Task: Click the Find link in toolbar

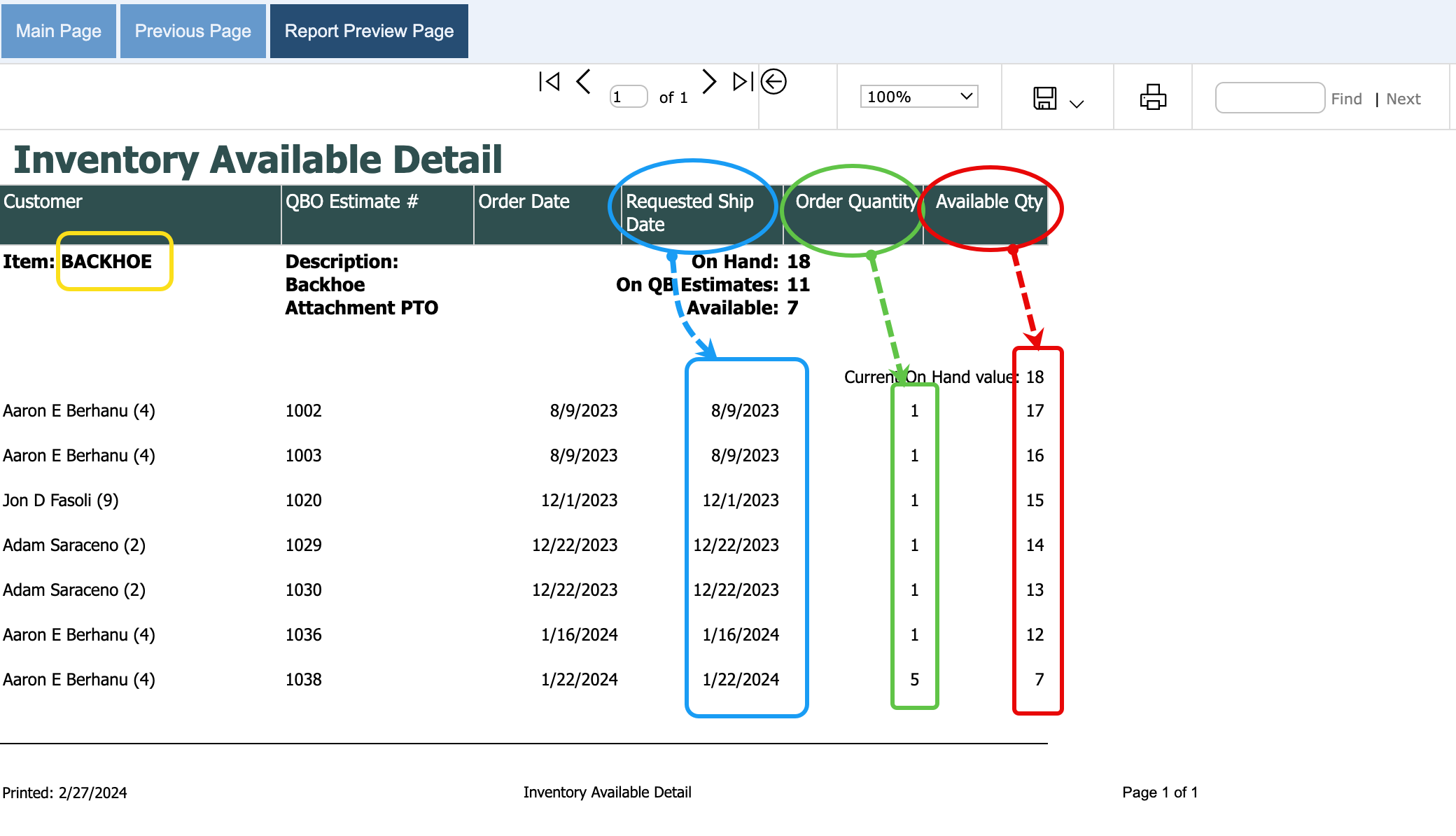Action: pos(1346,99)
